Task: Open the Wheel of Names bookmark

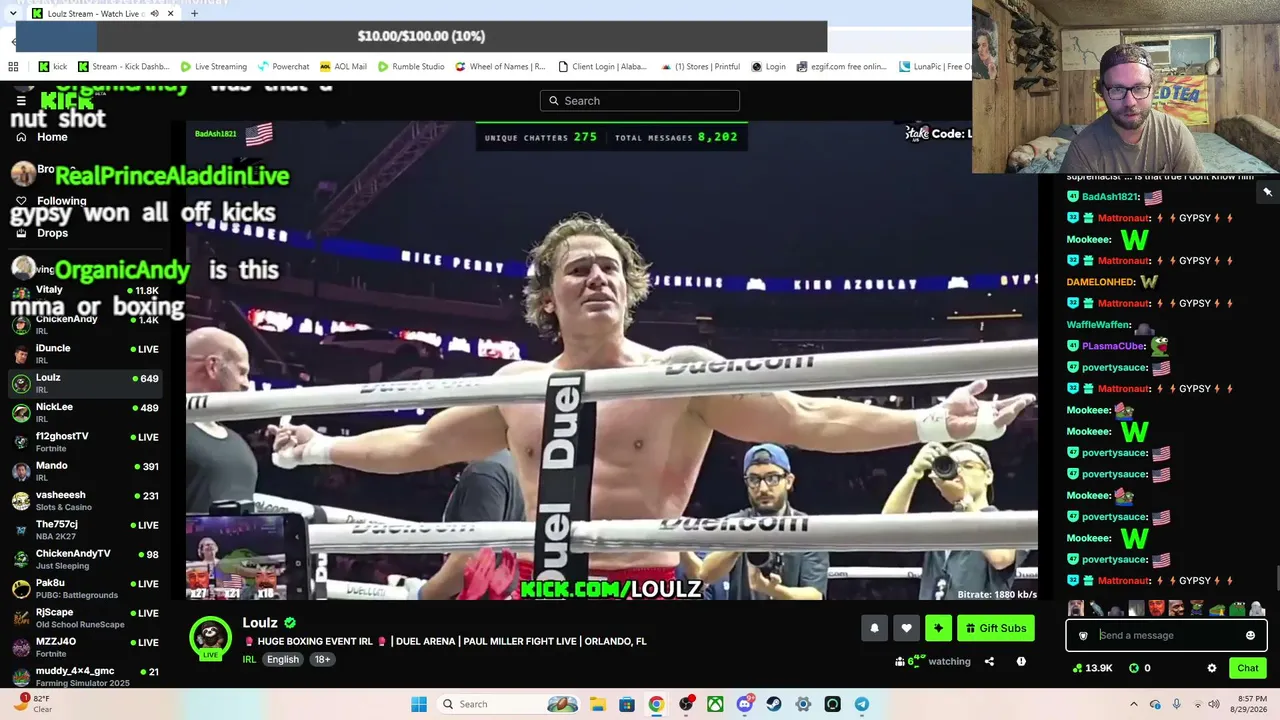Action: [x=500, y=67]
